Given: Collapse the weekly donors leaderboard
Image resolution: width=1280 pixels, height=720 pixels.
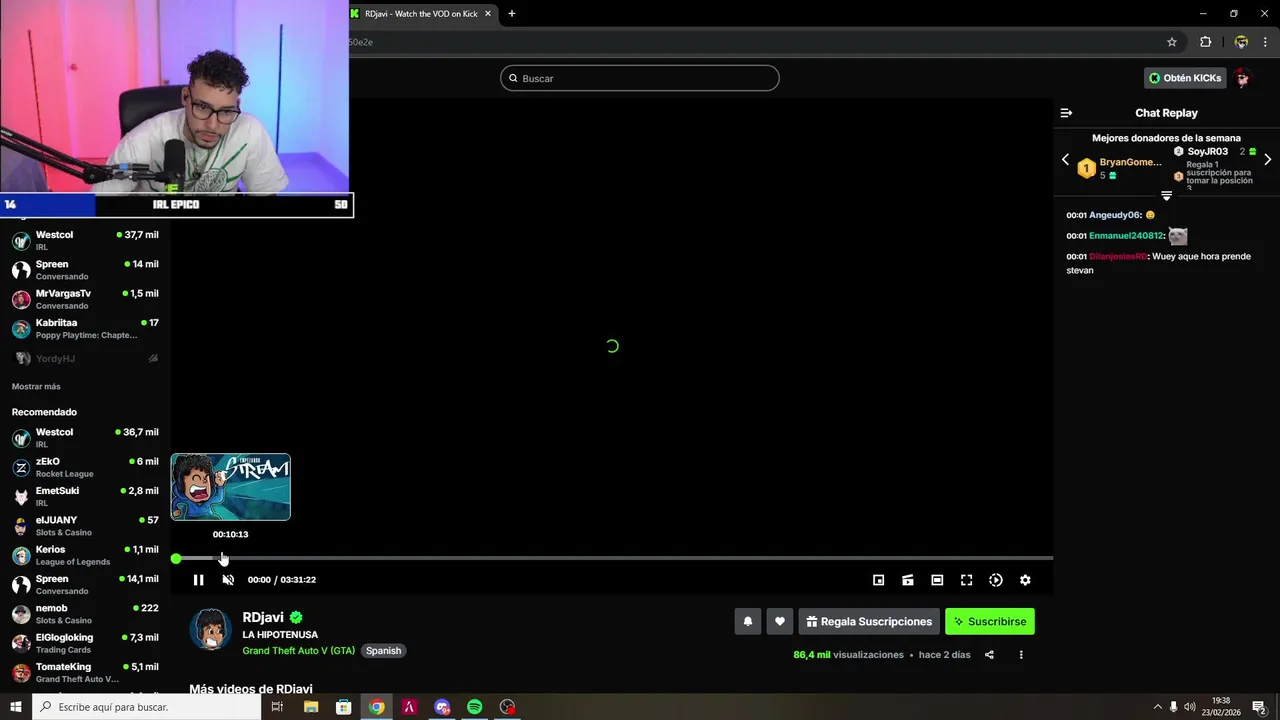Looking at the screenshot, I should coord(1166,196).
